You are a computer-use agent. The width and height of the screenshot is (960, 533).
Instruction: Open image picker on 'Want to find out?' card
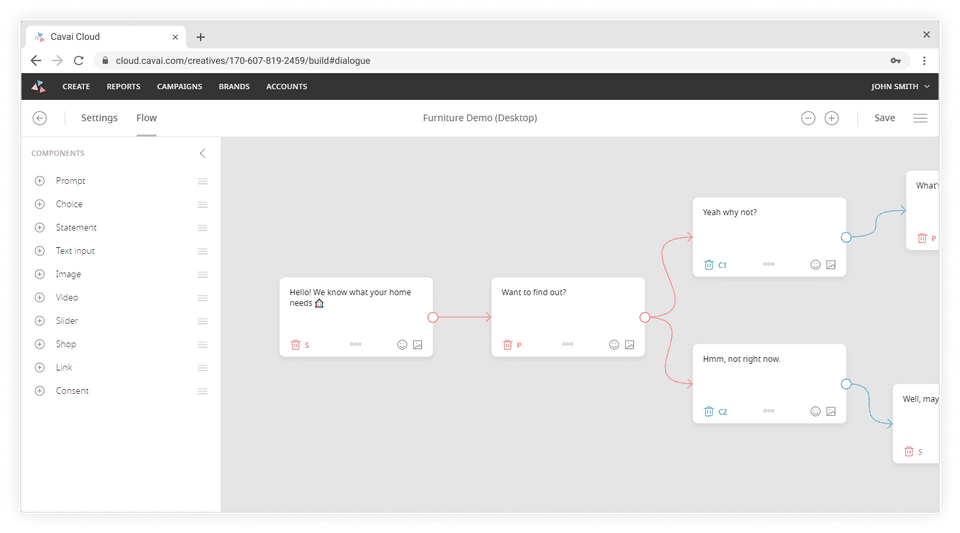coord(629,345)
